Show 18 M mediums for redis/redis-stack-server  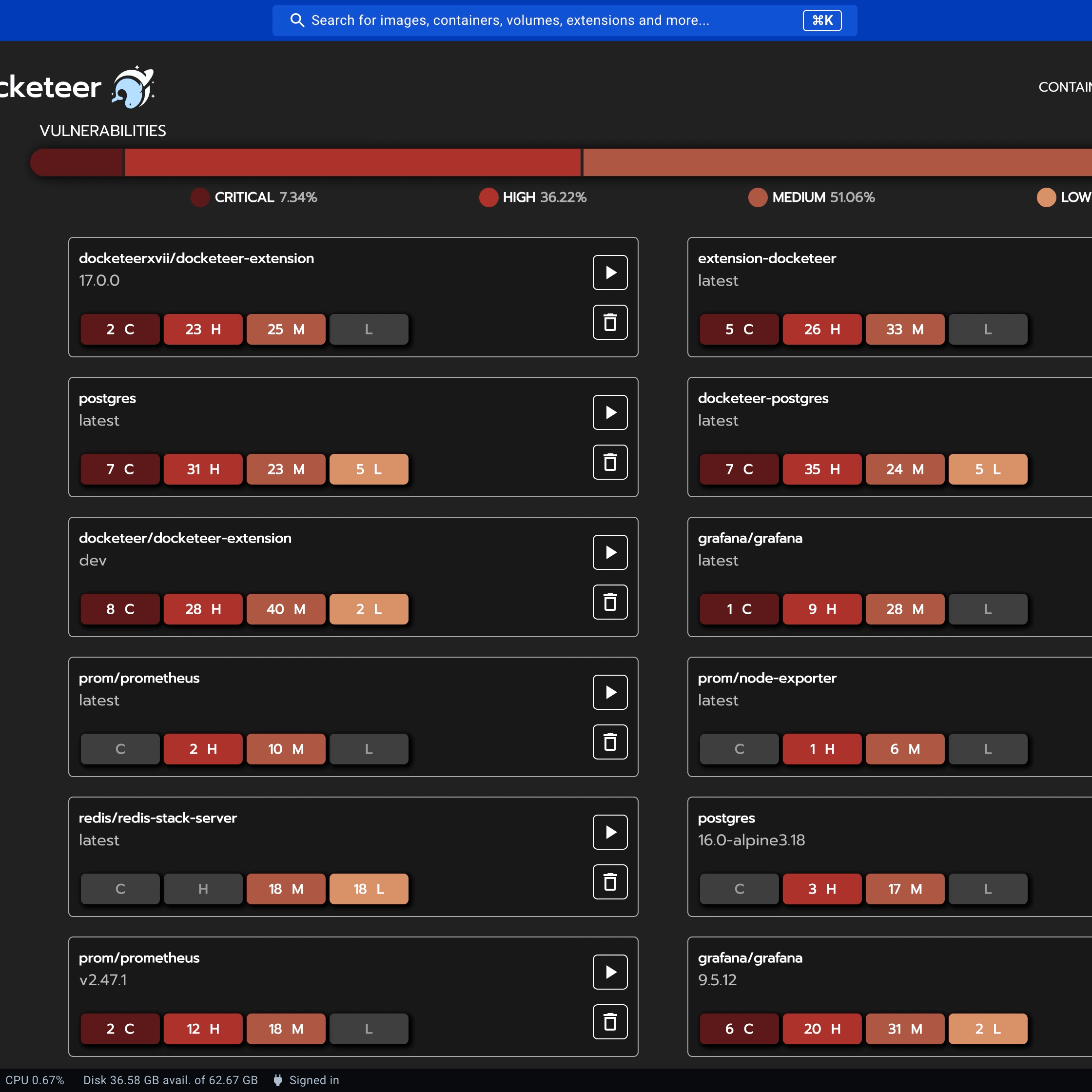click(286, 889)
